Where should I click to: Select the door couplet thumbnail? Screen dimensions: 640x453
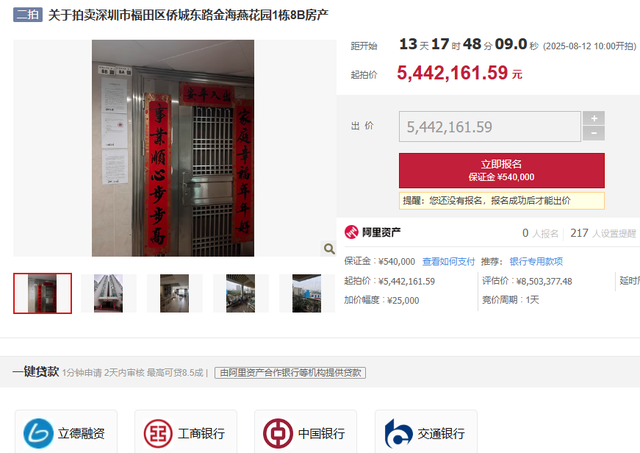tap(42, 293)
